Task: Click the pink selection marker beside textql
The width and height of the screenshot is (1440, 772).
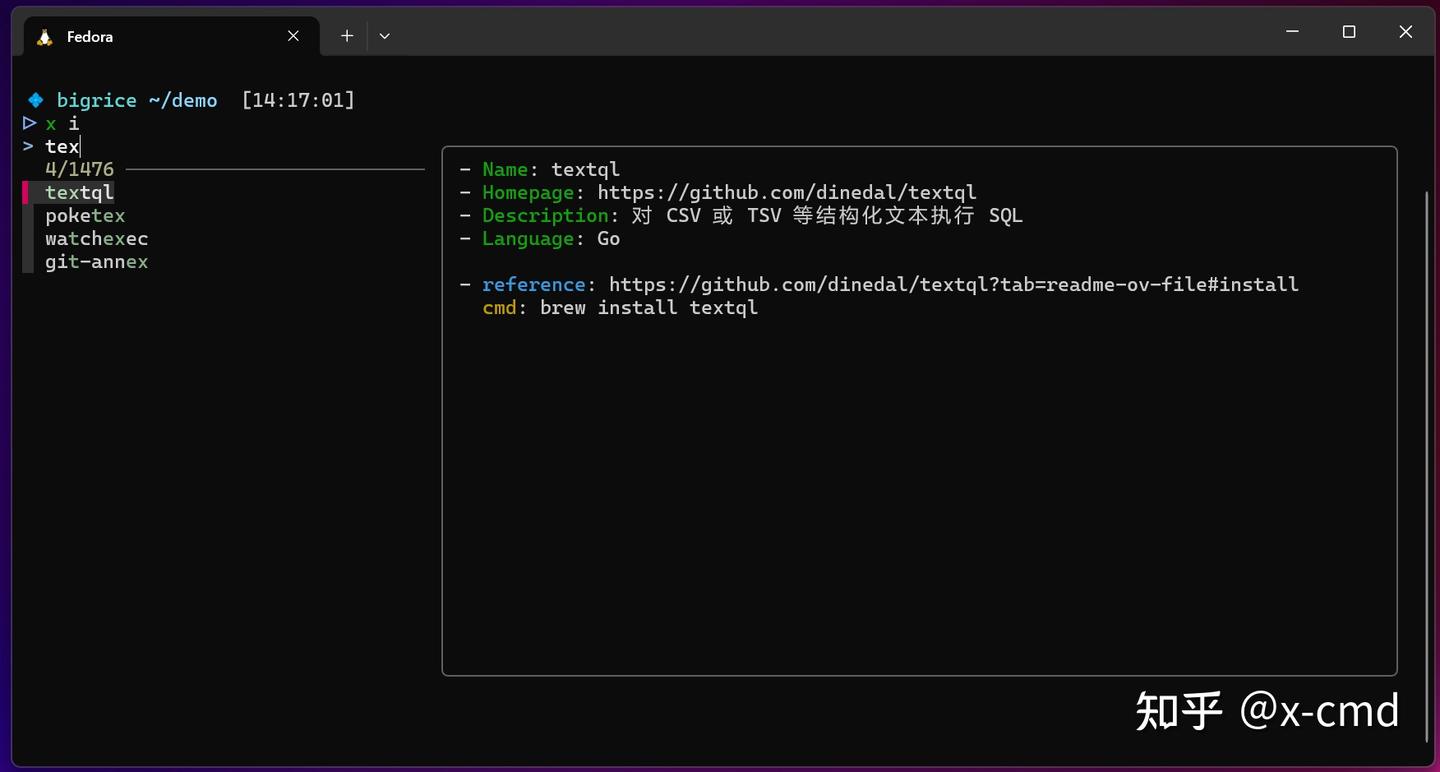Action: 27,191
